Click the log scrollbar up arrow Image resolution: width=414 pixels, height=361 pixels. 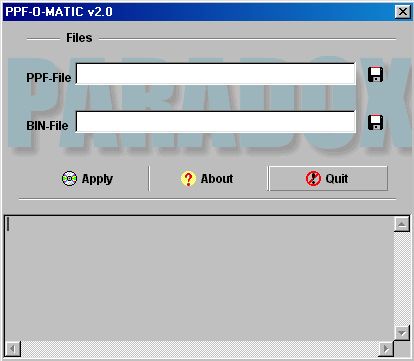(402, 224)
